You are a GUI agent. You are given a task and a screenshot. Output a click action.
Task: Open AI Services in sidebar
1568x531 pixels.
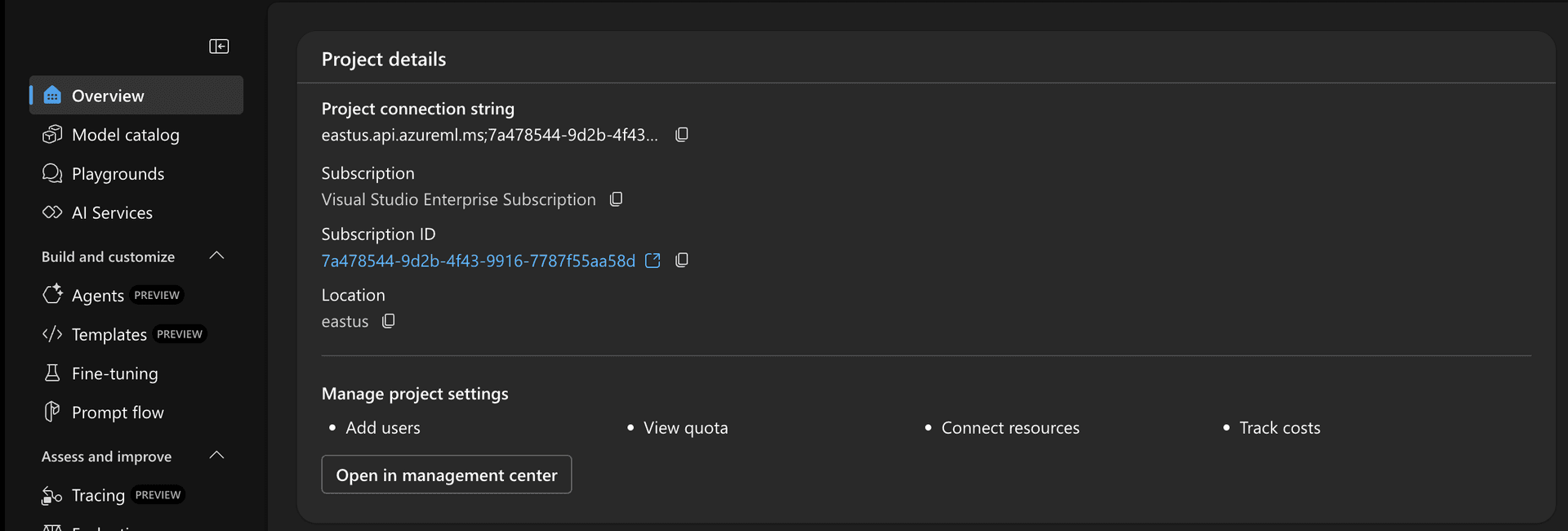(x=112, y=212)
